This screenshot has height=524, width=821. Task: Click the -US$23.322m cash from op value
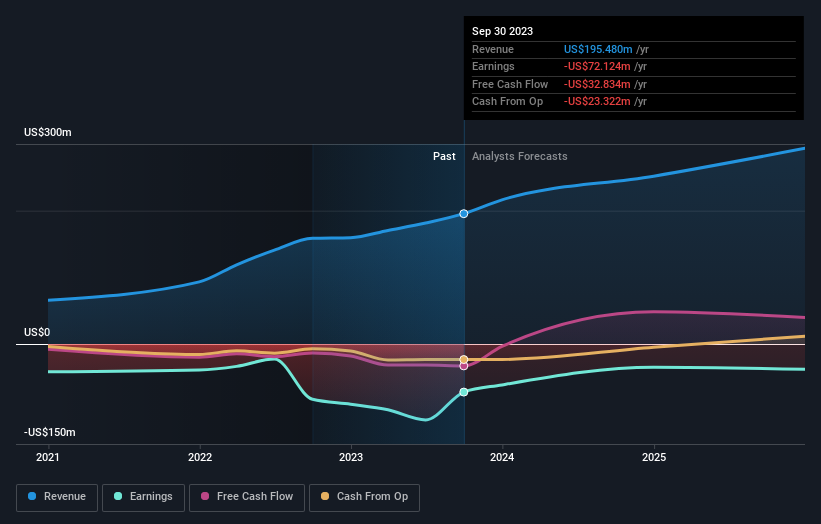597,102
